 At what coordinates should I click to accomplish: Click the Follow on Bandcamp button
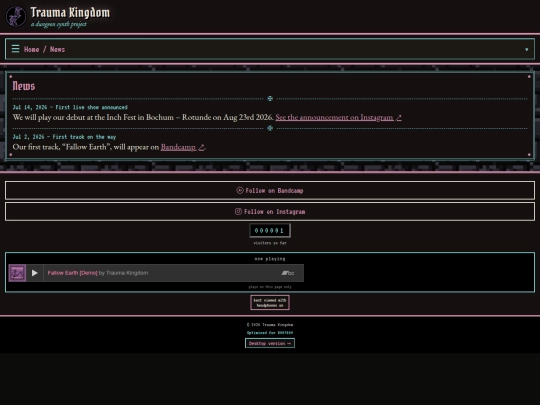point(270,190)
